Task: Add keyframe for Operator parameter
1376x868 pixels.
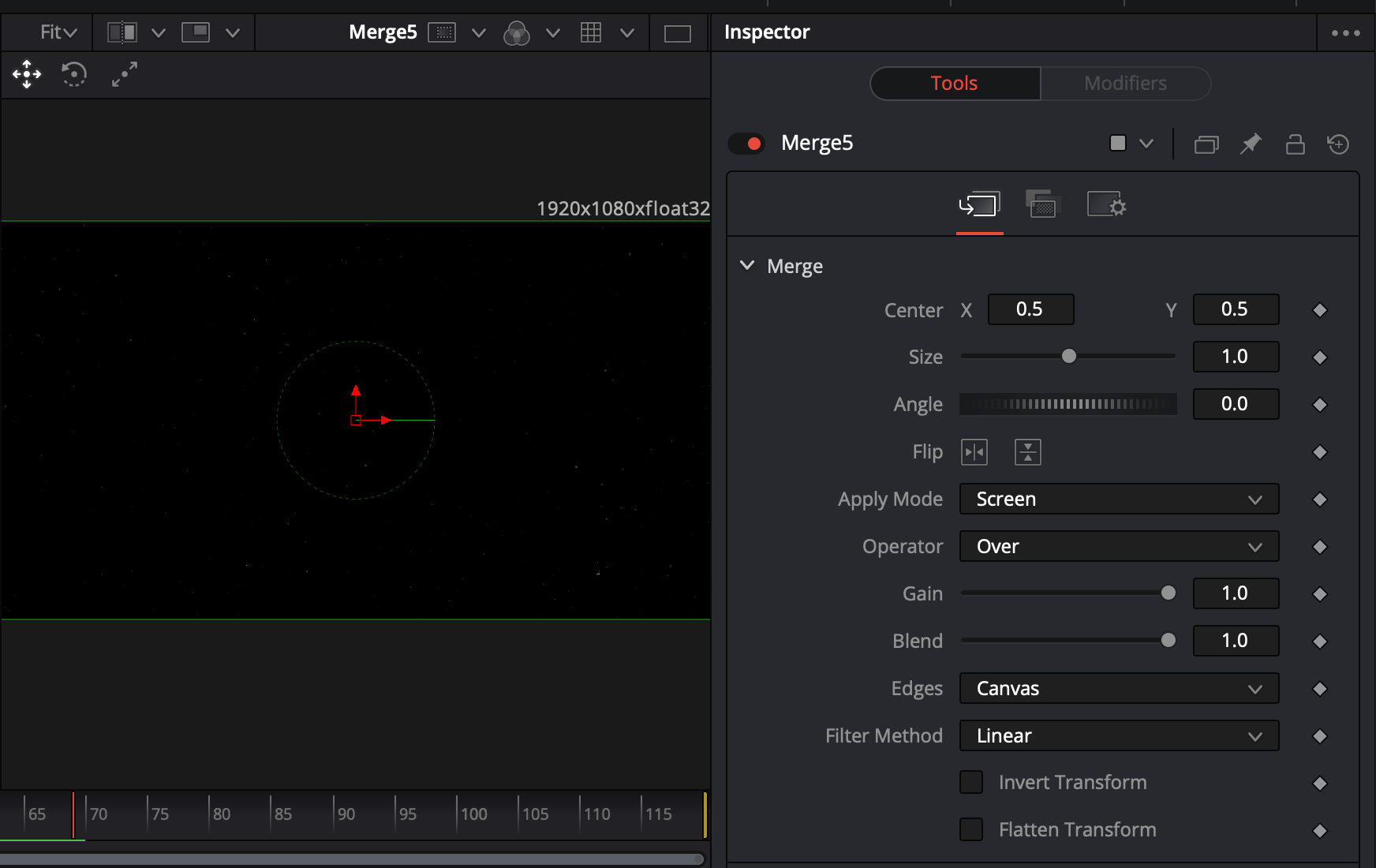Action: click(1320, 547)
